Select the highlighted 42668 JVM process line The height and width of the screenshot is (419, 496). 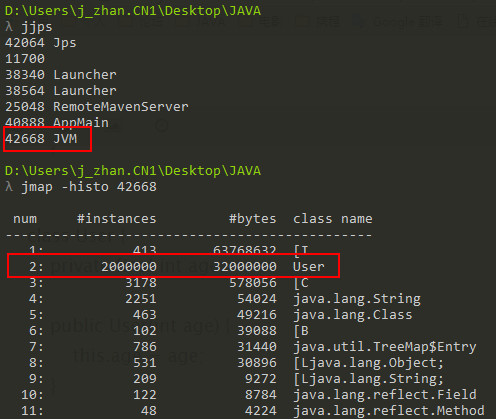[x=41, y=139]
